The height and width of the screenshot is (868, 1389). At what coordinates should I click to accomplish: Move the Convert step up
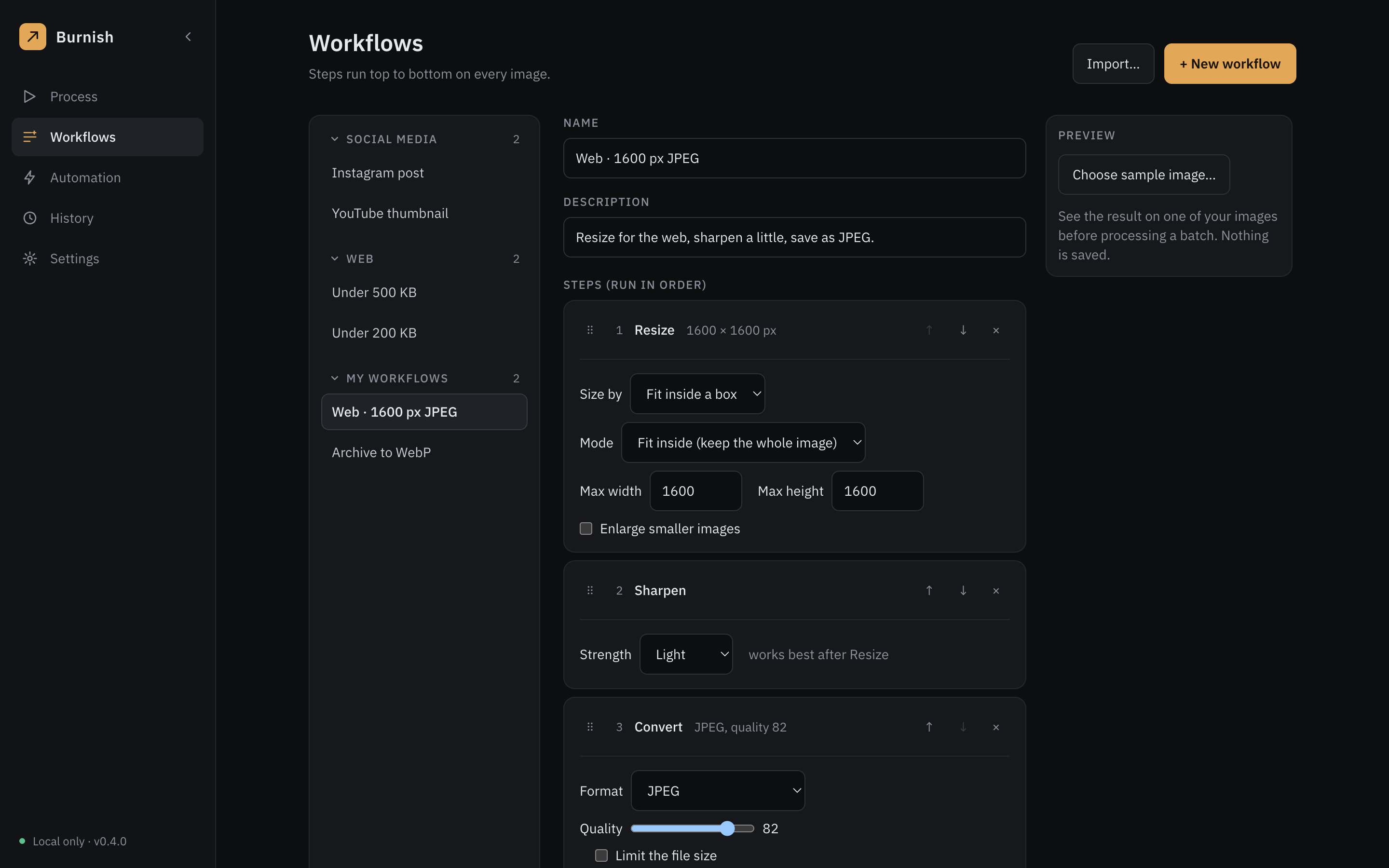click(929, 727)
